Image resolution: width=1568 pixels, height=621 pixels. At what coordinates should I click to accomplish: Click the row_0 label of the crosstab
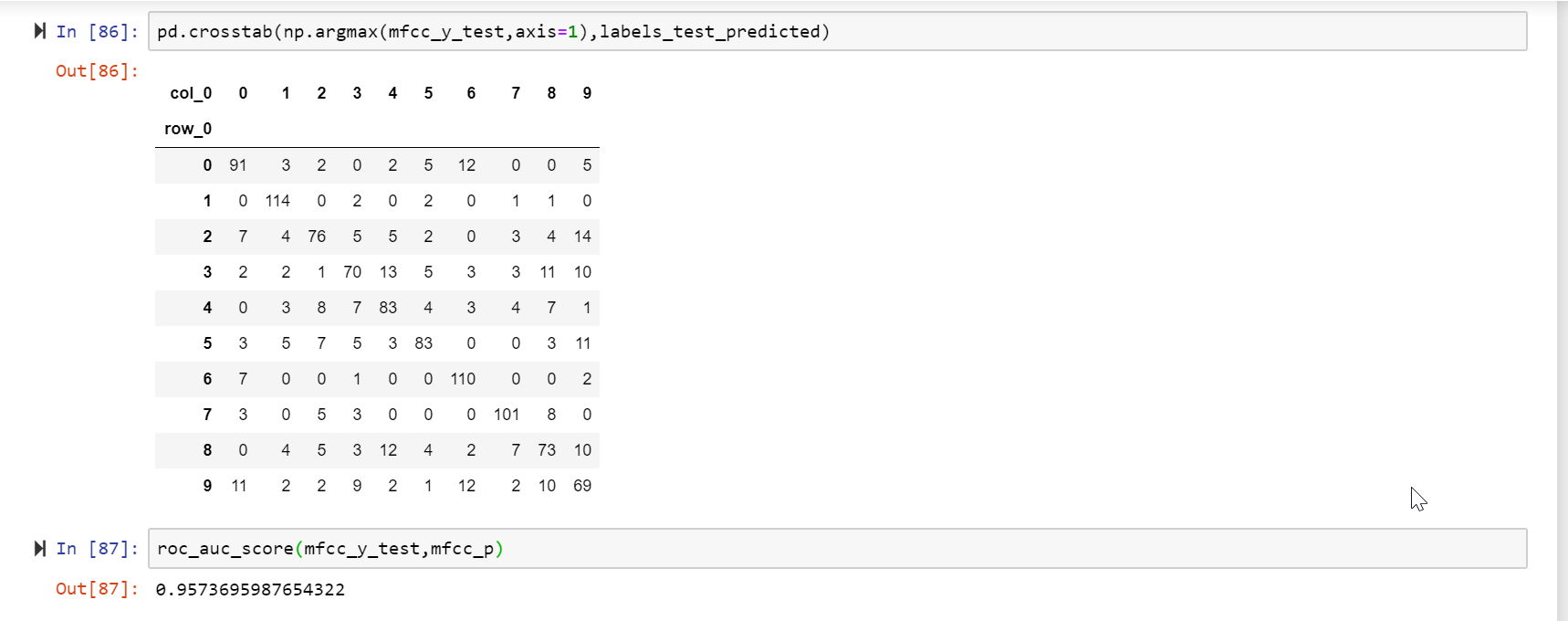click(187, 129)
